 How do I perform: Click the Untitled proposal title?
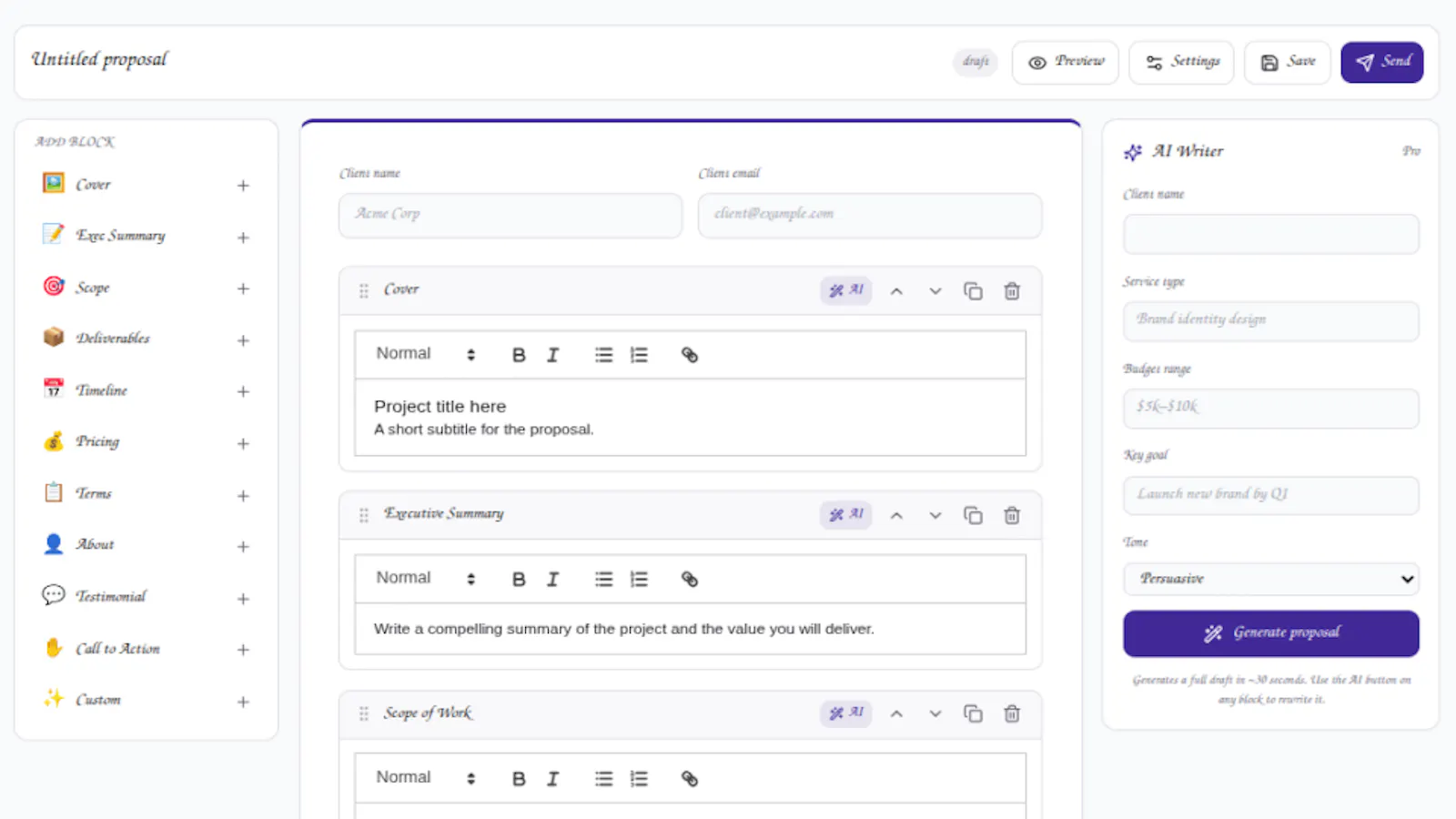100,59
